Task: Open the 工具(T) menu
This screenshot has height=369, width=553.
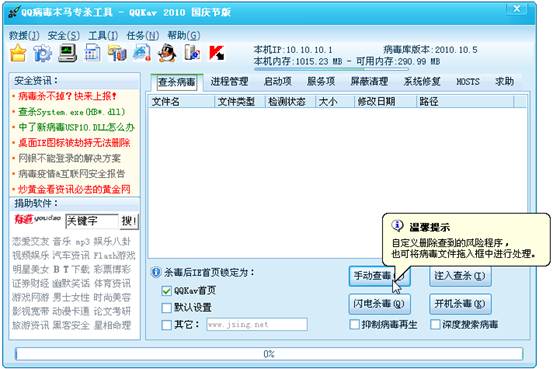Action: 103,35
